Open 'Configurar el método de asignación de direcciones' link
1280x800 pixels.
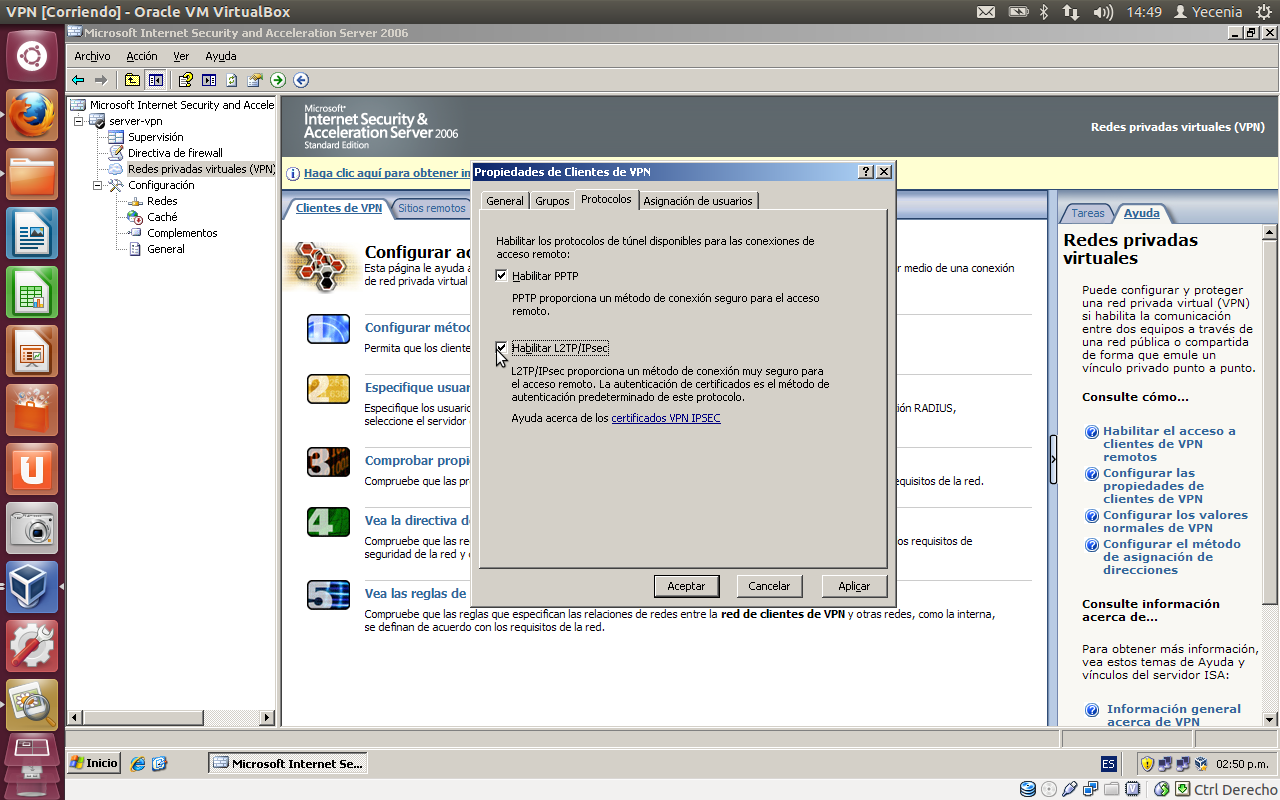coord(1172,557)
